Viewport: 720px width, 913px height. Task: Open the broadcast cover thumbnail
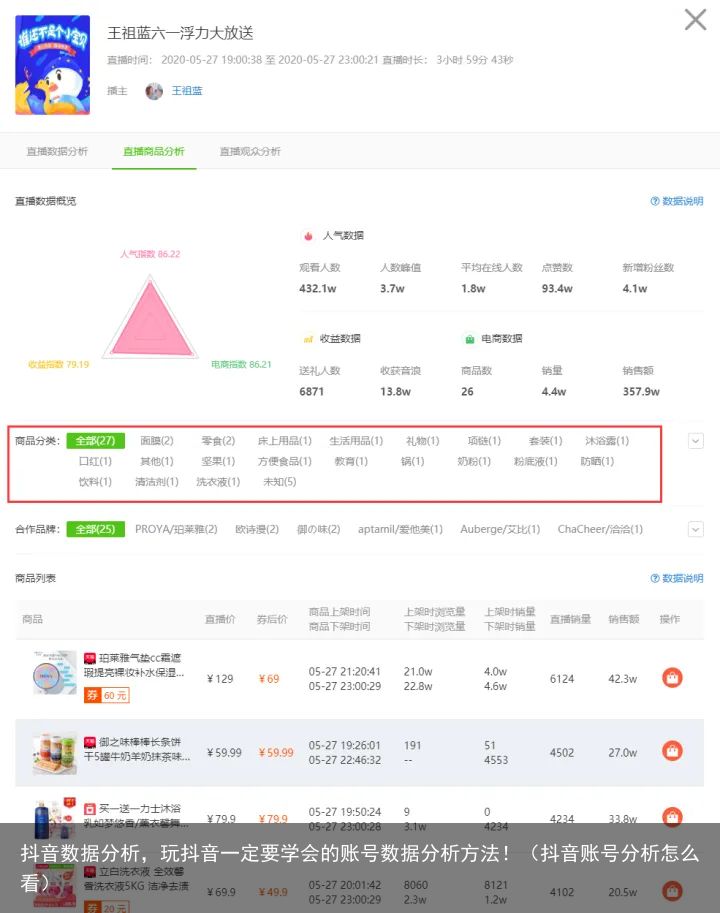point(52,65)
